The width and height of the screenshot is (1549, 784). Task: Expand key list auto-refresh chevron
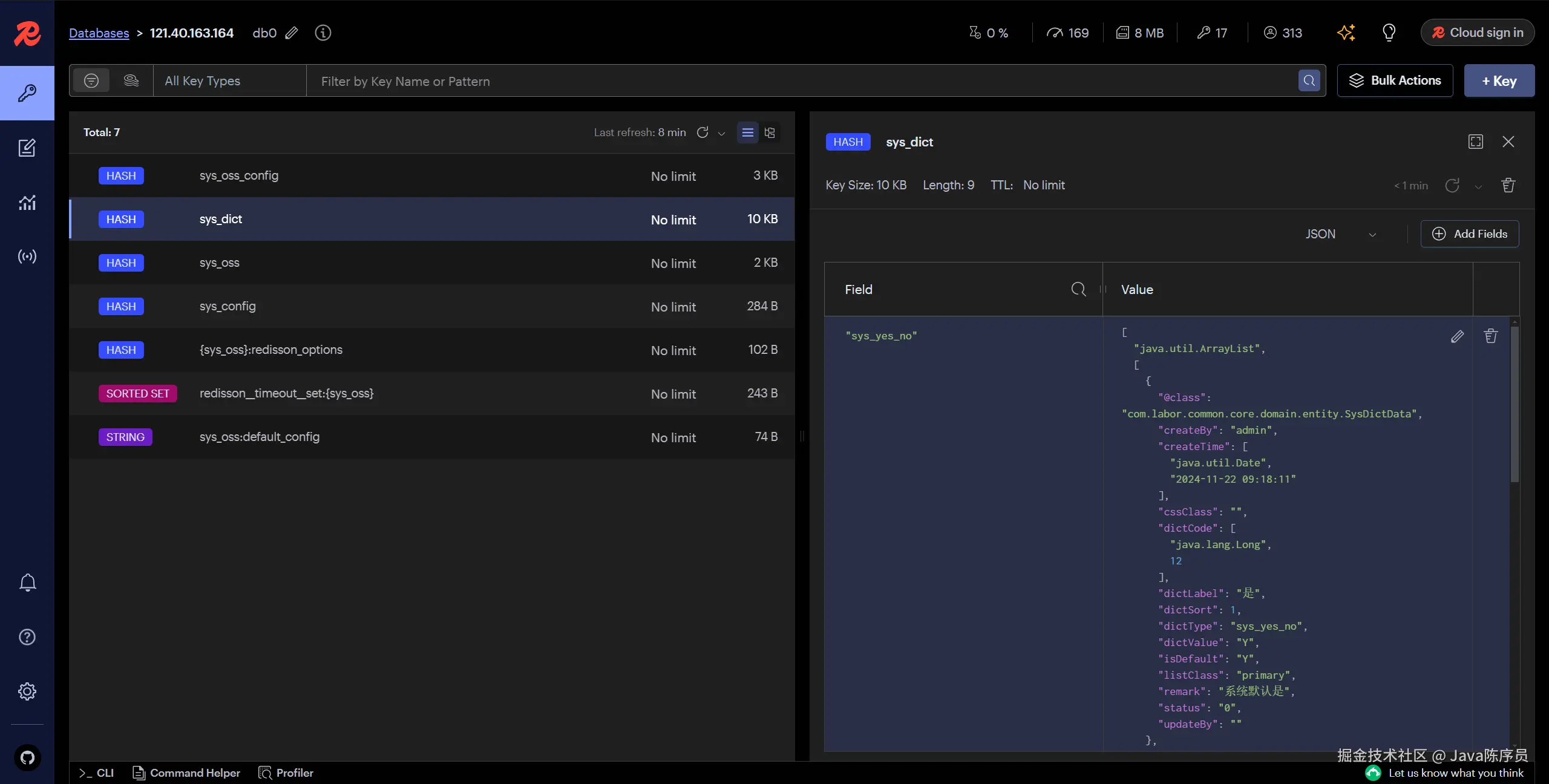[721, 133]
